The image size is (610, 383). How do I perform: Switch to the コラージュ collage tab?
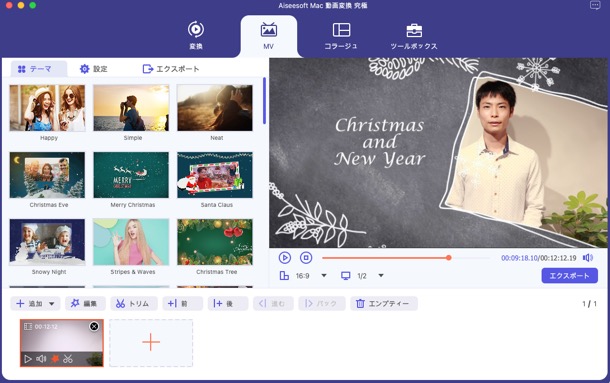click(x=341, y=37)
